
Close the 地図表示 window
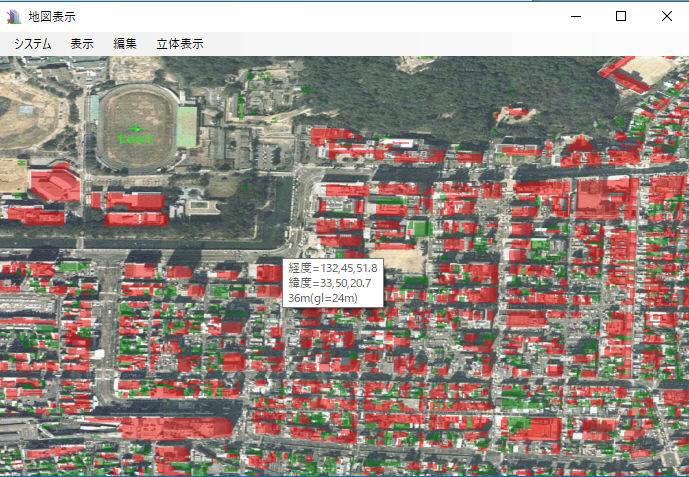pos(667,16)
